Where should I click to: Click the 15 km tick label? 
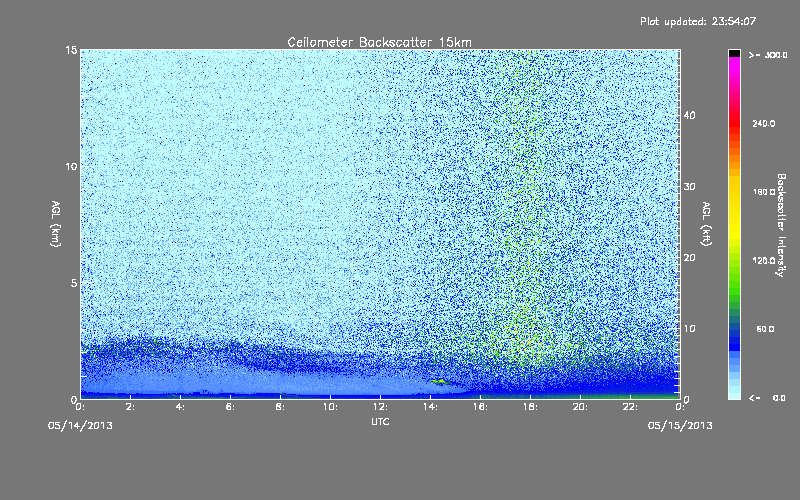click(71, 50)
